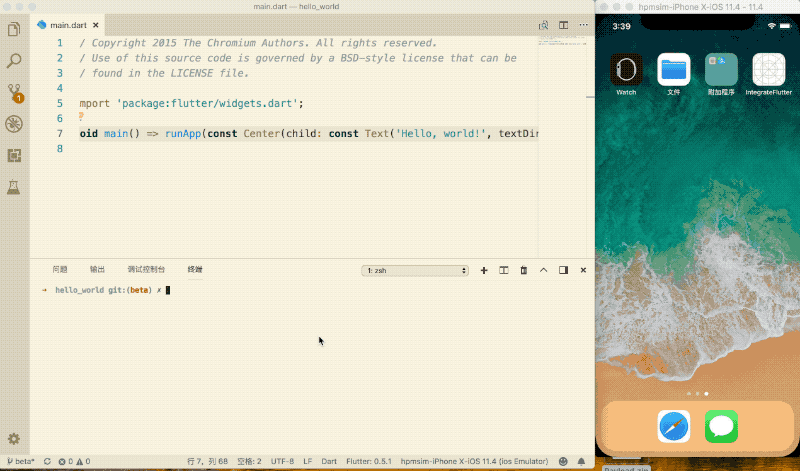Switch to the 调试控制台 panel tab

[146, 269]
